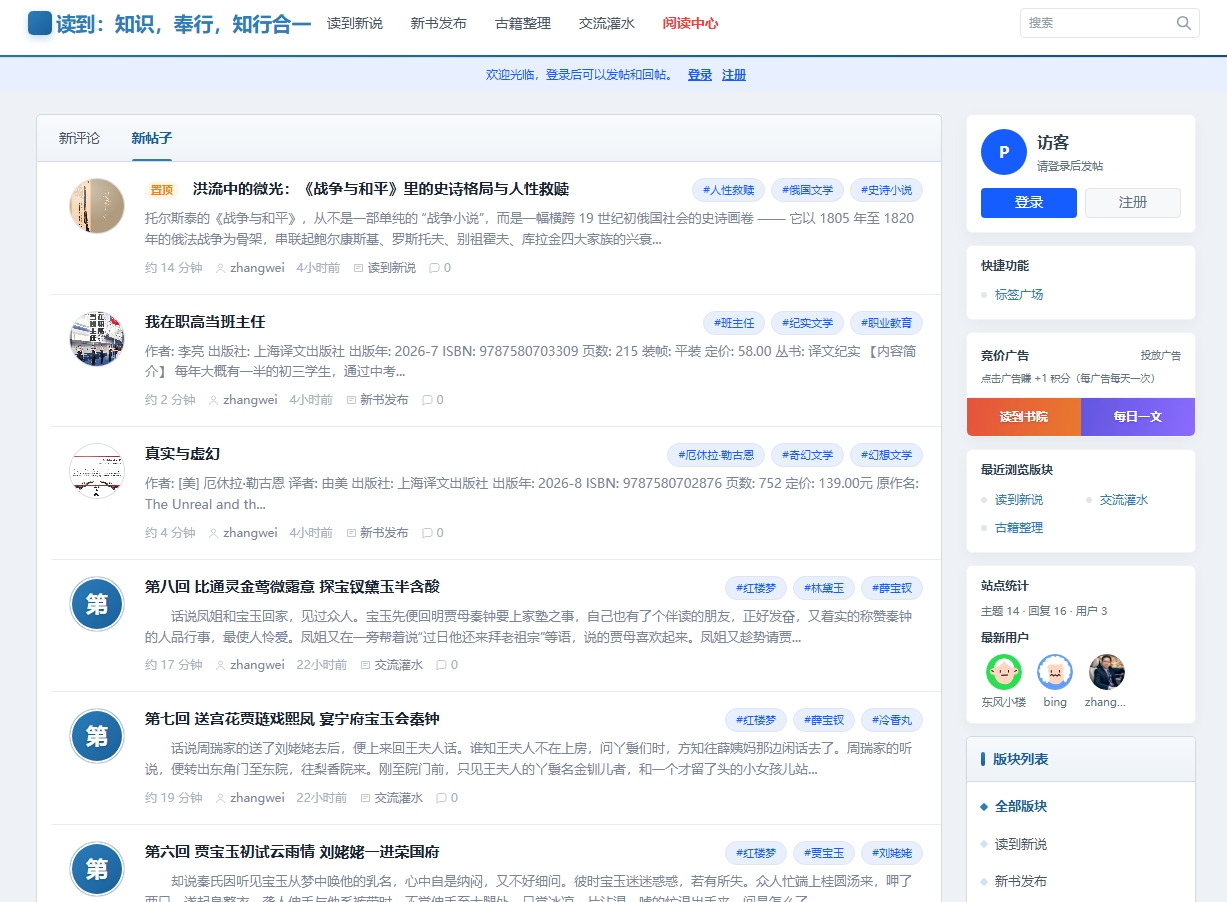Switch to 新评论 tab

point(79,138)
